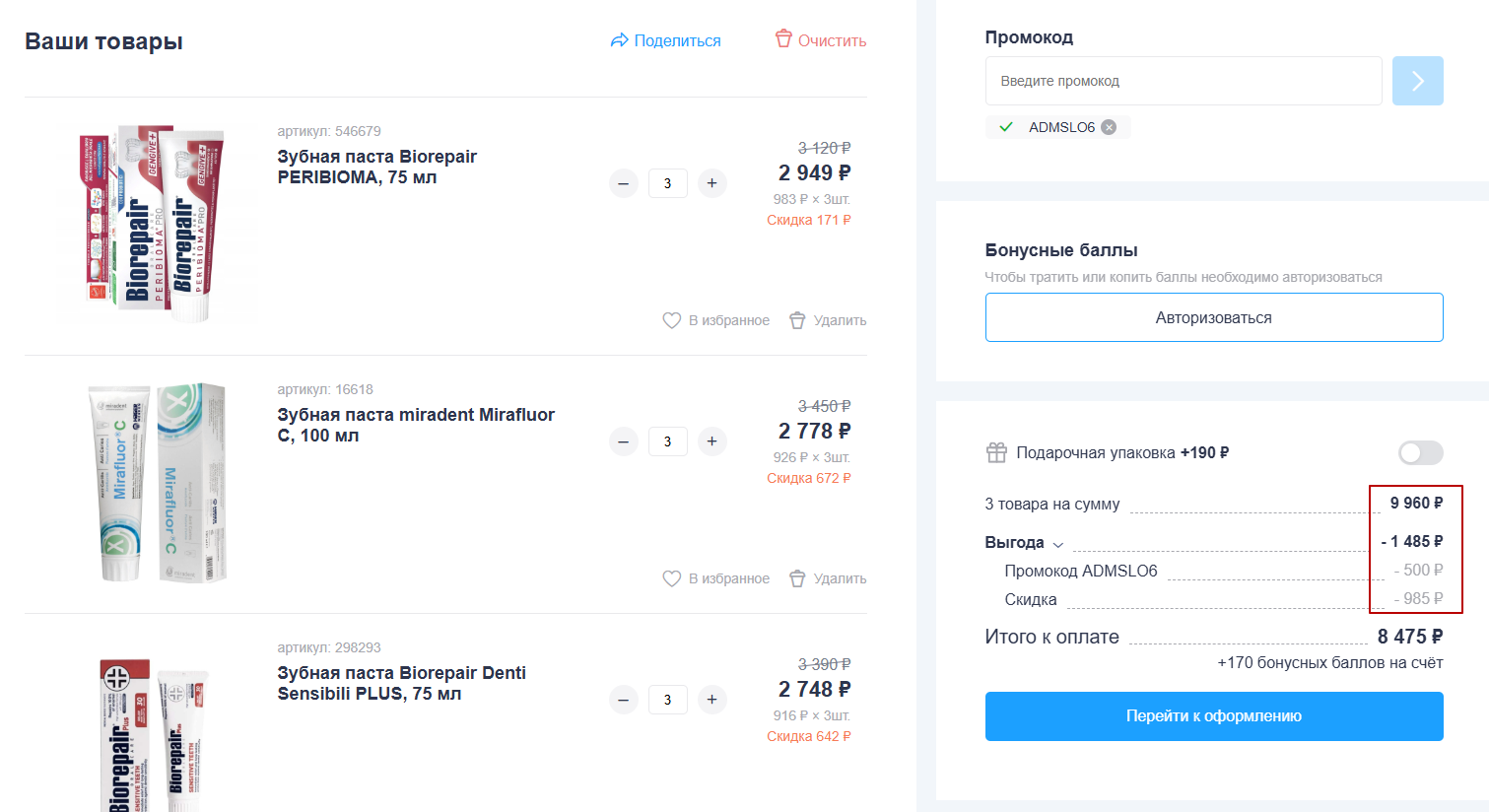Open the Biorepair Denti Sensibili PLUS title

tap(401, 683)
